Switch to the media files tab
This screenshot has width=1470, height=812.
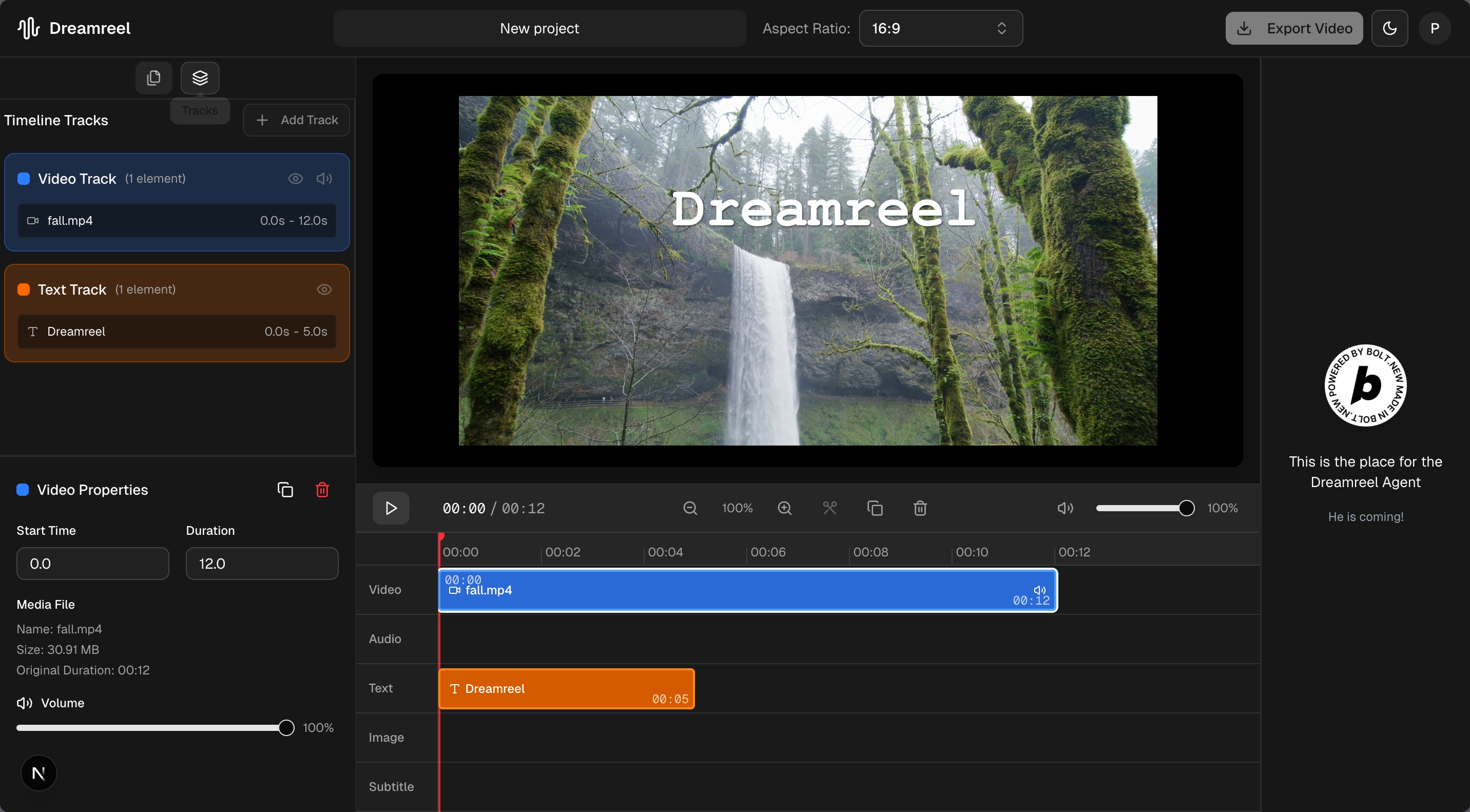click(x=153, y=78)
